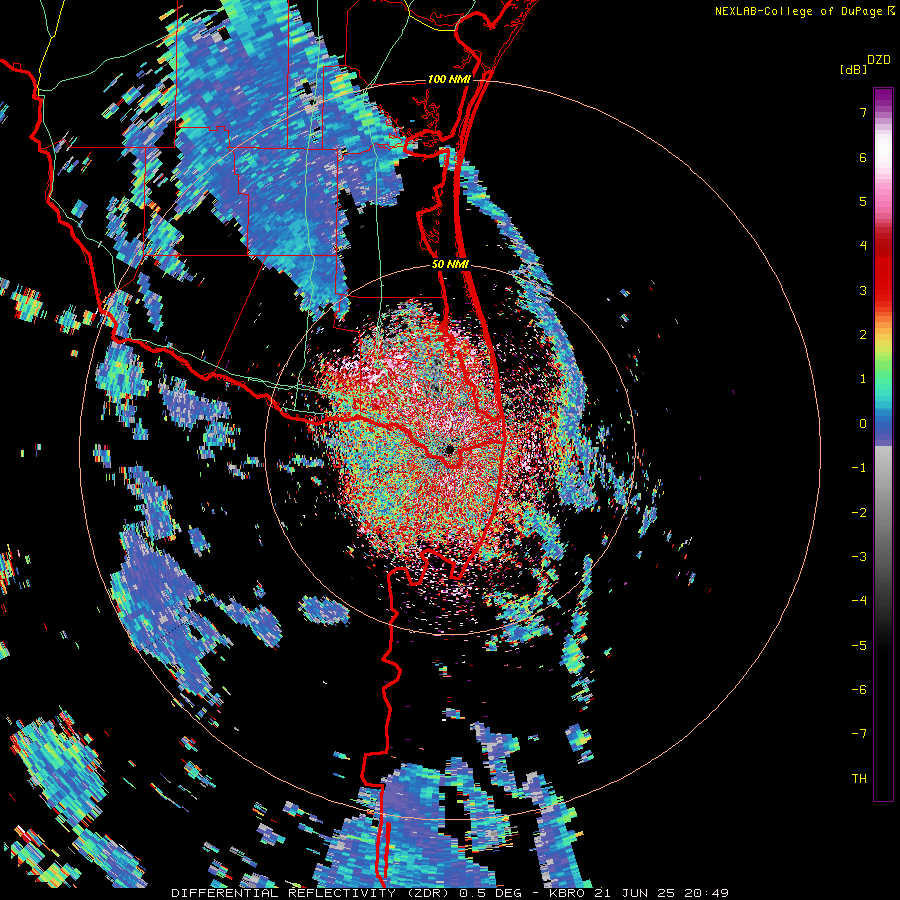The image size is (900, 900).
Task: Click the -1 dB legend value
Action: 859,468
